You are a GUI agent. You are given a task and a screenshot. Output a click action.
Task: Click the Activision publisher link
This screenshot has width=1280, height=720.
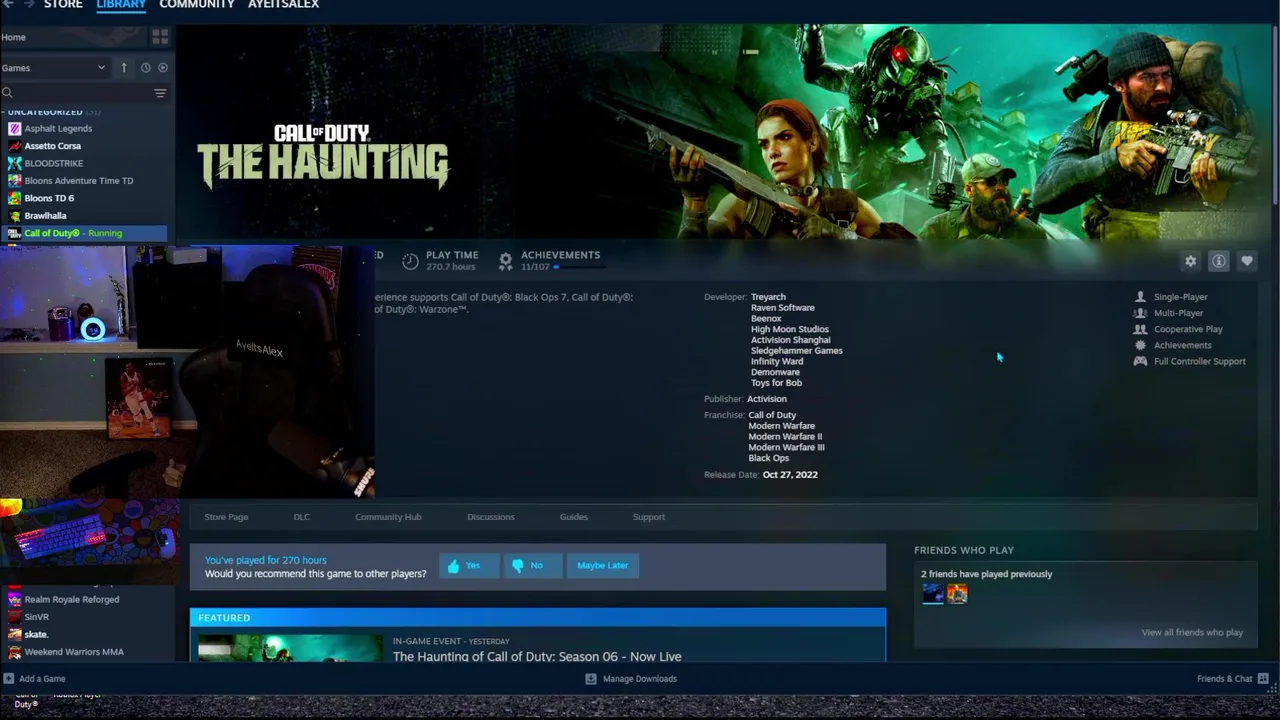(767, 399)
